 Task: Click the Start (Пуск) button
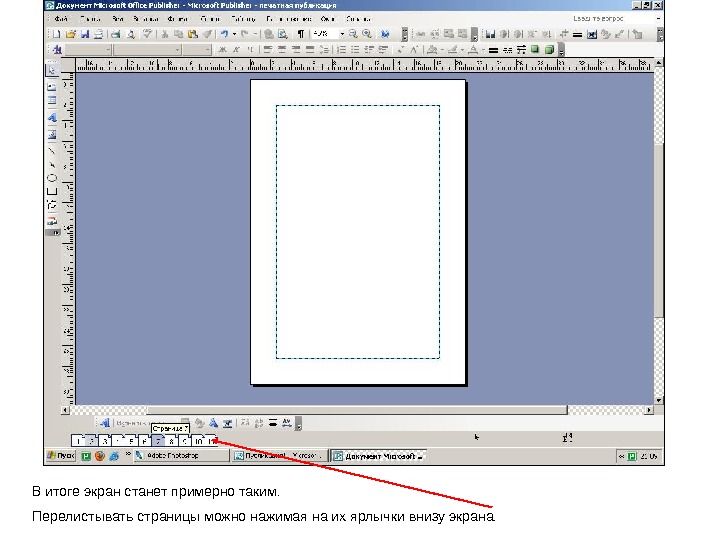pyautogui.click(x=61, y=456)
